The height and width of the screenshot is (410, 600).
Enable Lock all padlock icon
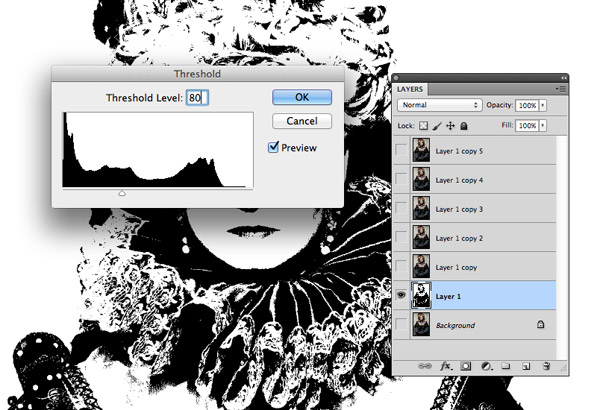click(464, 126)
